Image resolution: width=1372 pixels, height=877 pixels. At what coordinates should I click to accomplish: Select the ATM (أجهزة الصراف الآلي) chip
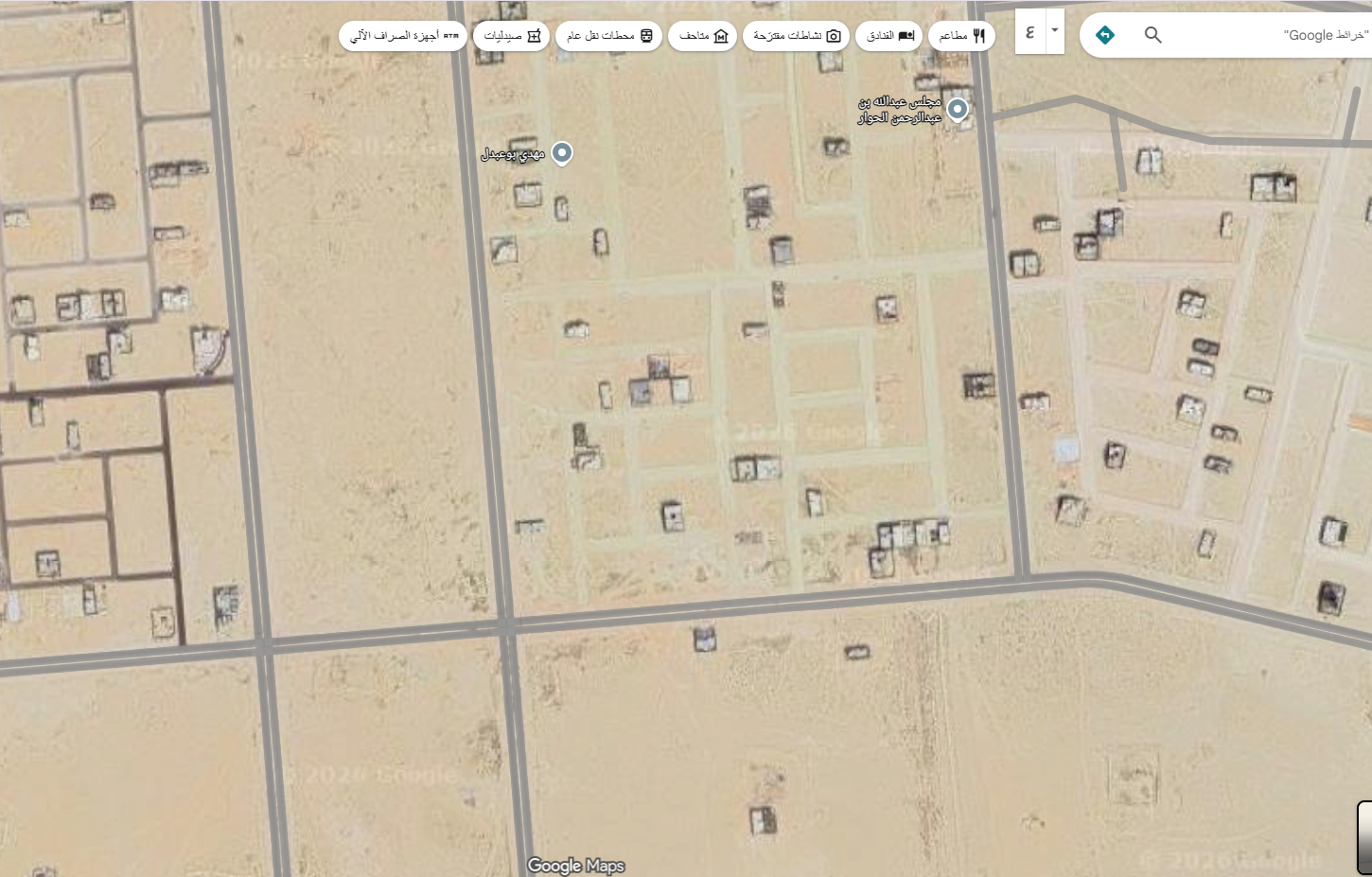pyautogui.click(x=403, y=36)
